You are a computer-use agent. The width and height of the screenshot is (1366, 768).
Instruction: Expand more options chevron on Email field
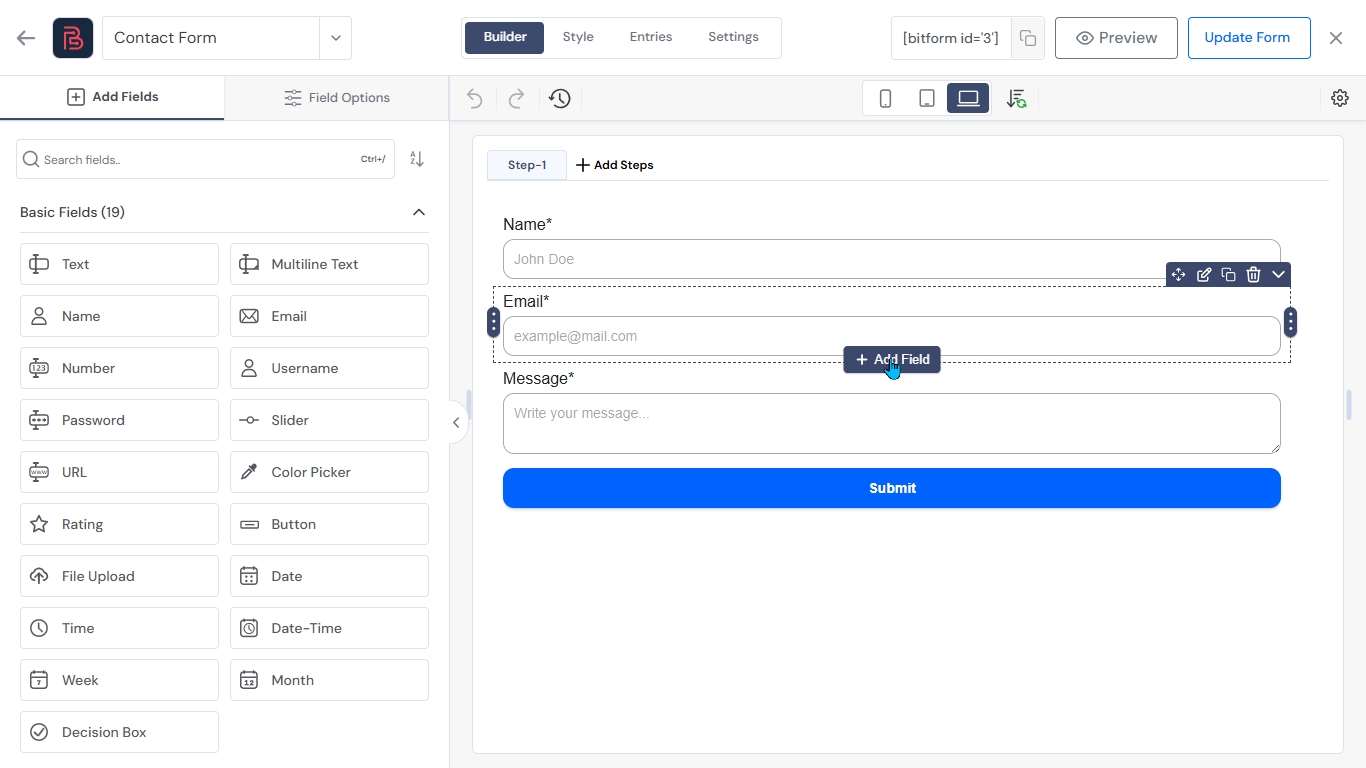tap(1278, 275)
